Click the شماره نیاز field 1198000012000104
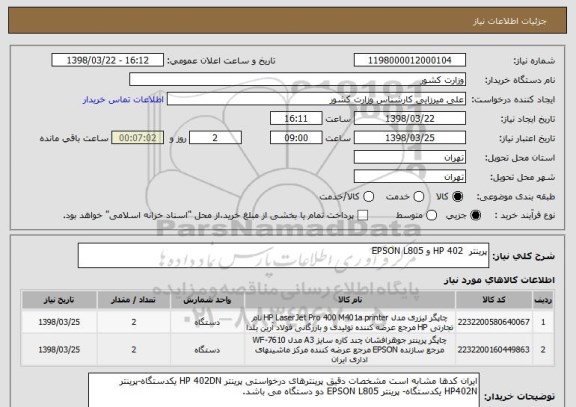Image resolution: width=576 pixels, height=407 pixels. (410, 60)
